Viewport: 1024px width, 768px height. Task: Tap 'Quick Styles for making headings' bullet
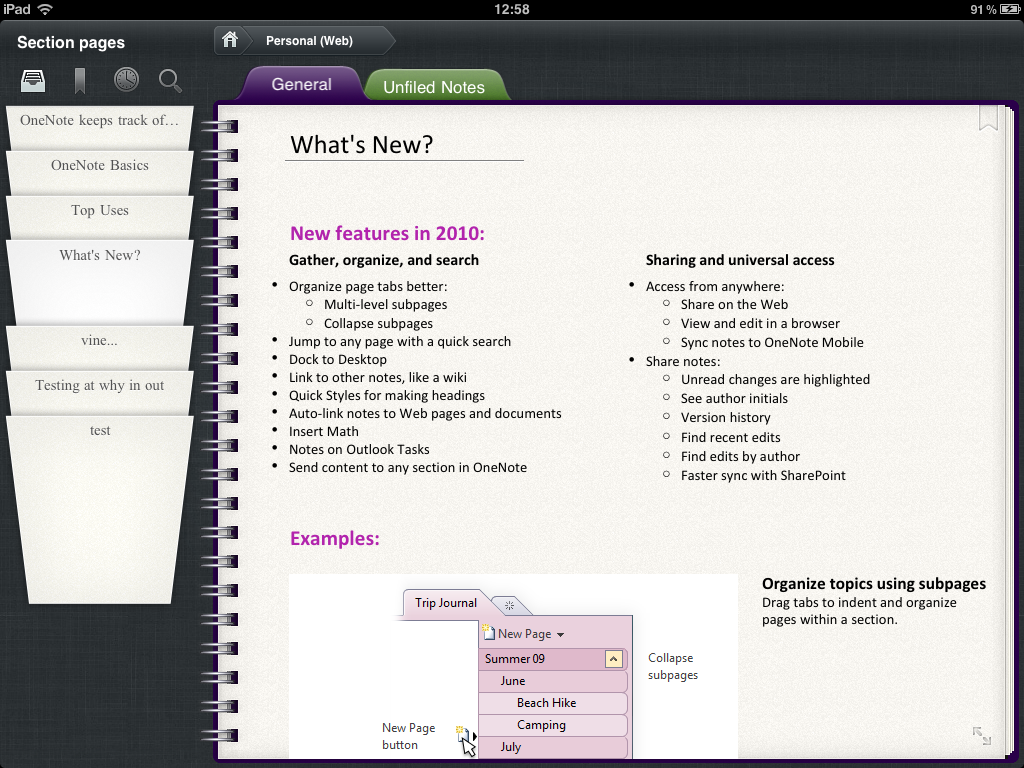point(387,395)
